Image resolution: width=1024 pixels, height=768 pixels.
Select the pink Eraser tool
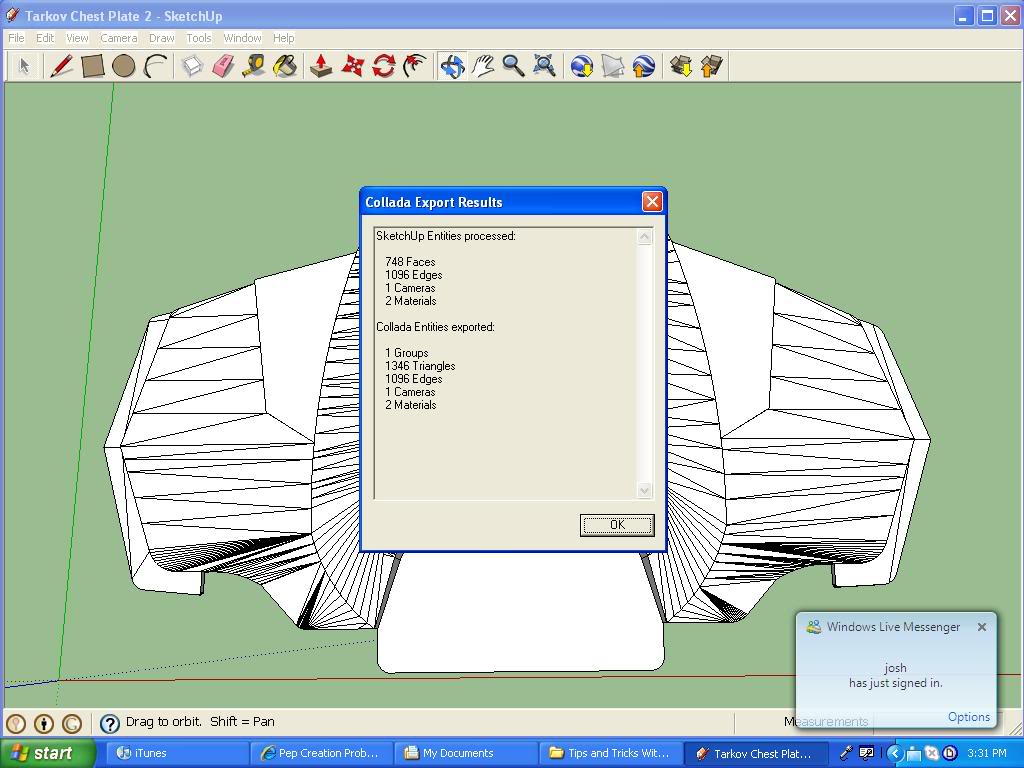coord(223,67)
